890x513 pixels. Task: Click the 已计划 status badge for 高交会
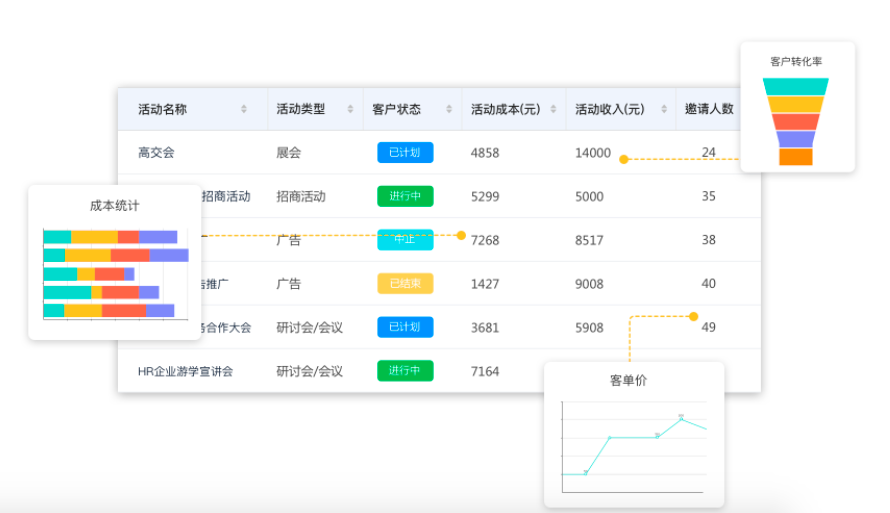[405, 153]
